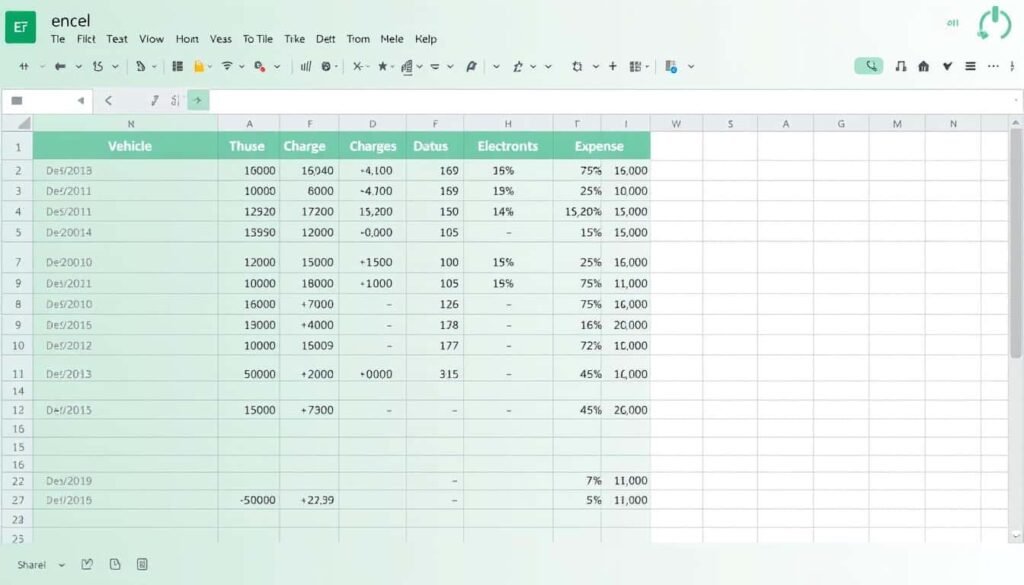Open the hamburger menu icon at right
This screenshot has width=1024, height=585.
click(x=970, y=67)
